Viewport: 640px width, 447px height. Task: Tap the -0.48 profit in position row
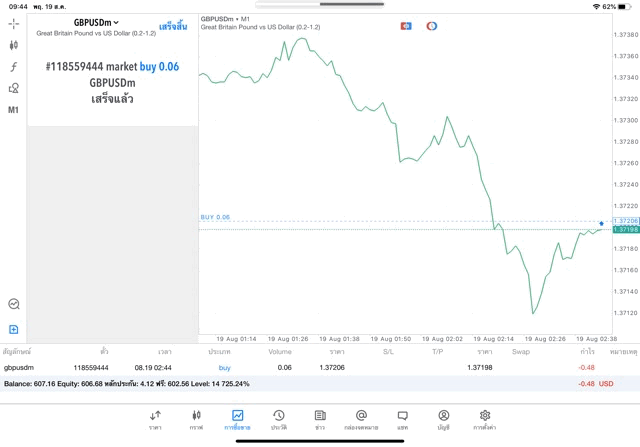(x=587, y=367)
